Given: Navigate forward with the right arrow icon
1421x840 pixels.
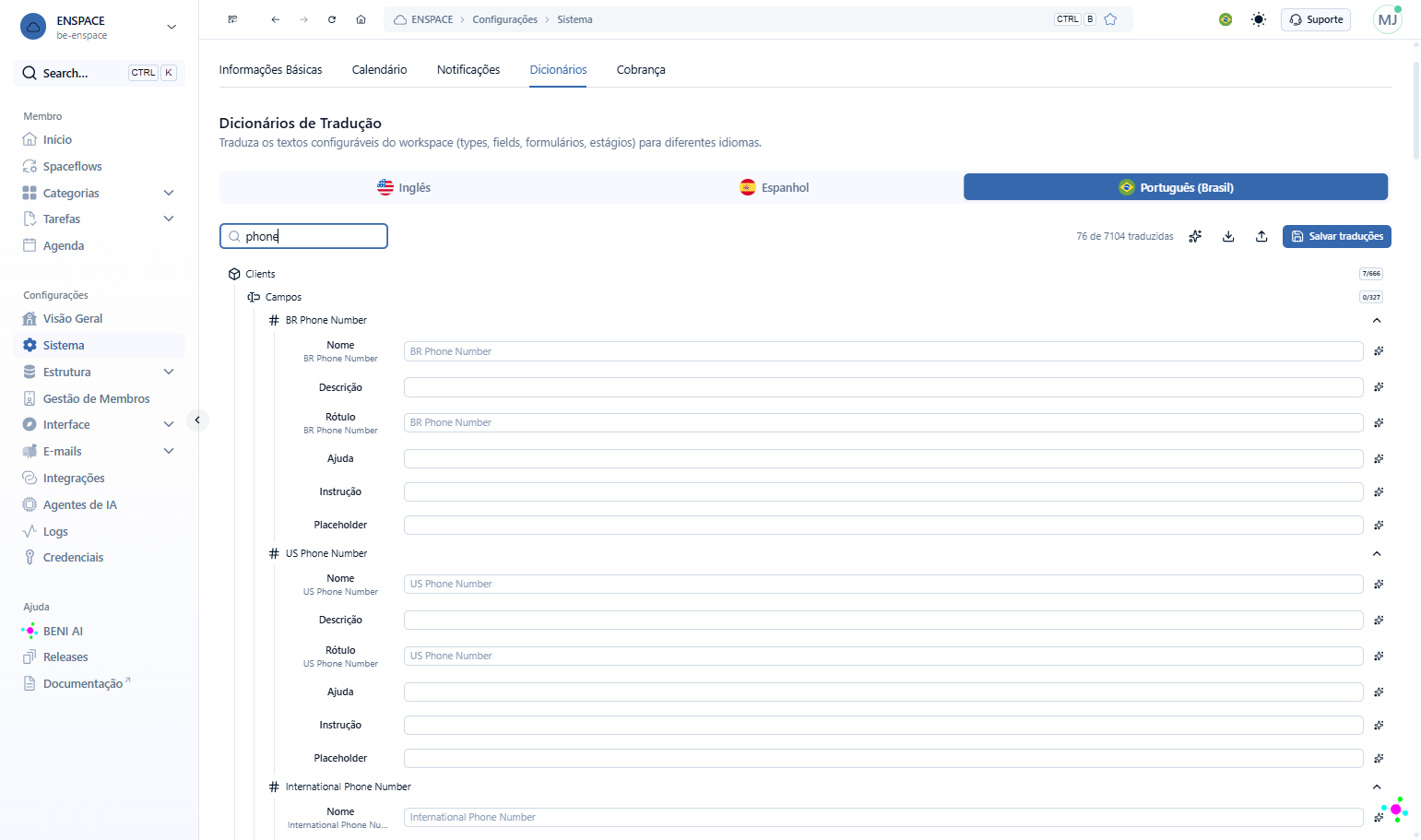Looking at the screenshot, I should (303, 19).
